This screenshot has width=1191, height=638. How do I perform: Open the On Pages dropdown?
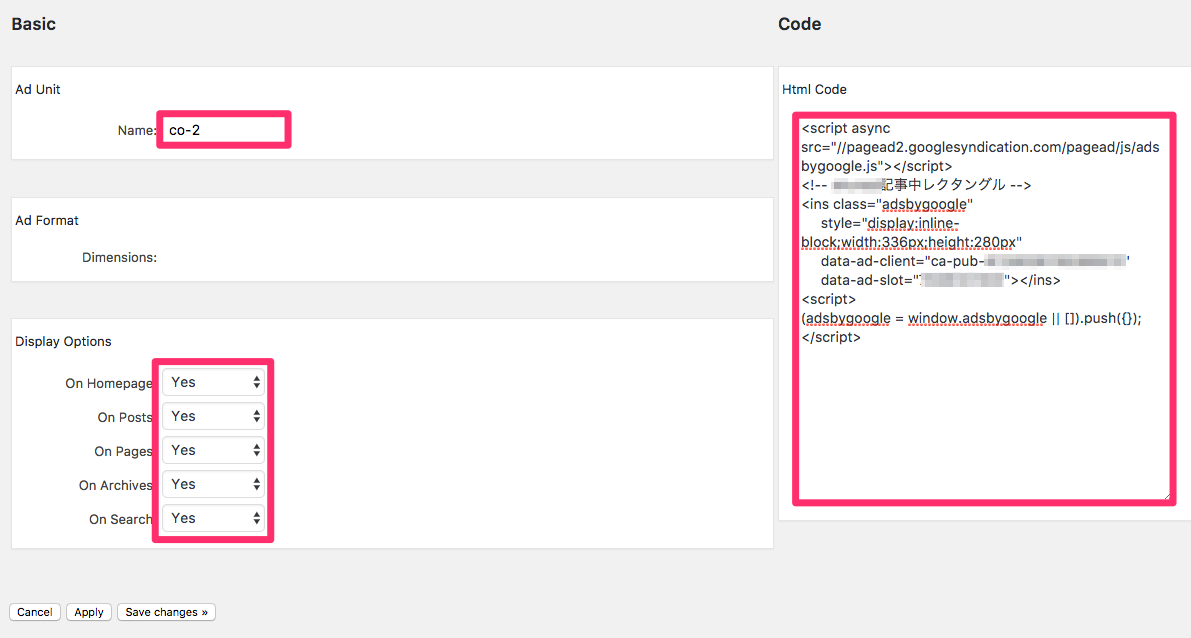(x=213, y=450)
